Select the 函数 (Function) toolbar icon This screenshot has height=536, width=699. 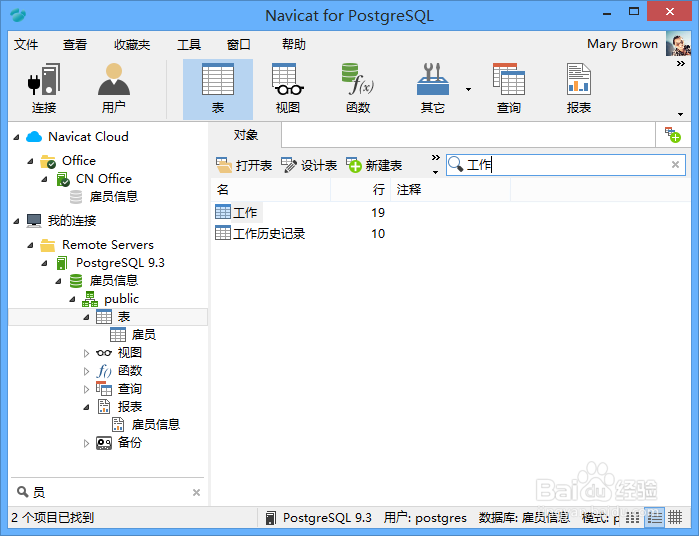tap(358, 89)
